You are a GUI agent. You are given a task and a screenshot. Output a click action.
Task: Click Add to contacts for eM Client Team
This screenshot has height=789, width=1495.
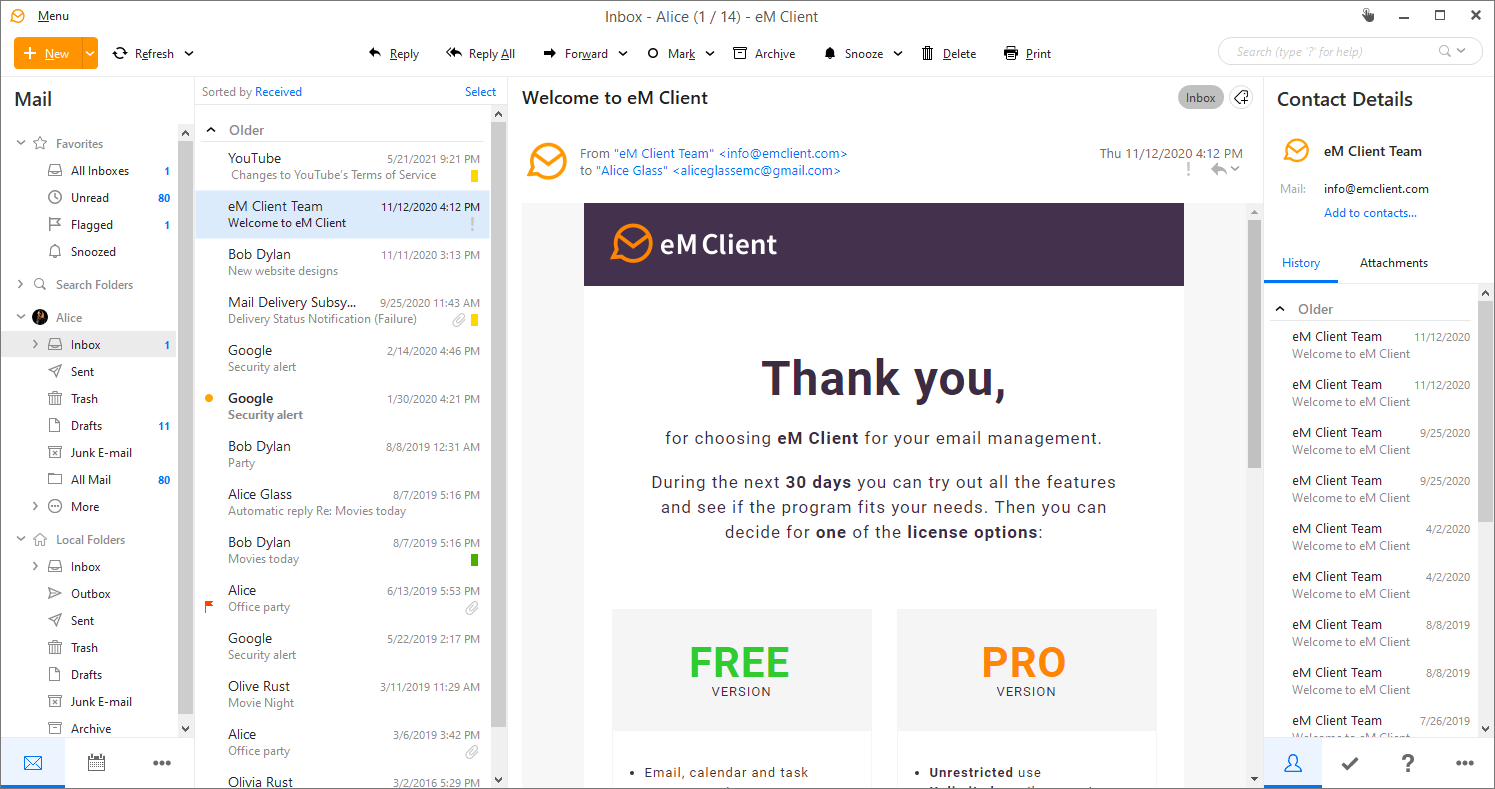pos(1371,212)
